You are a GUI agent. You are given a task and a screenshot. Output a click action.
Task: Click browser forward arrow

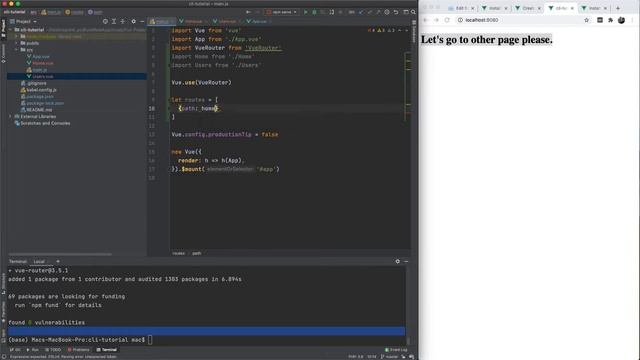(x=436, y=20)
